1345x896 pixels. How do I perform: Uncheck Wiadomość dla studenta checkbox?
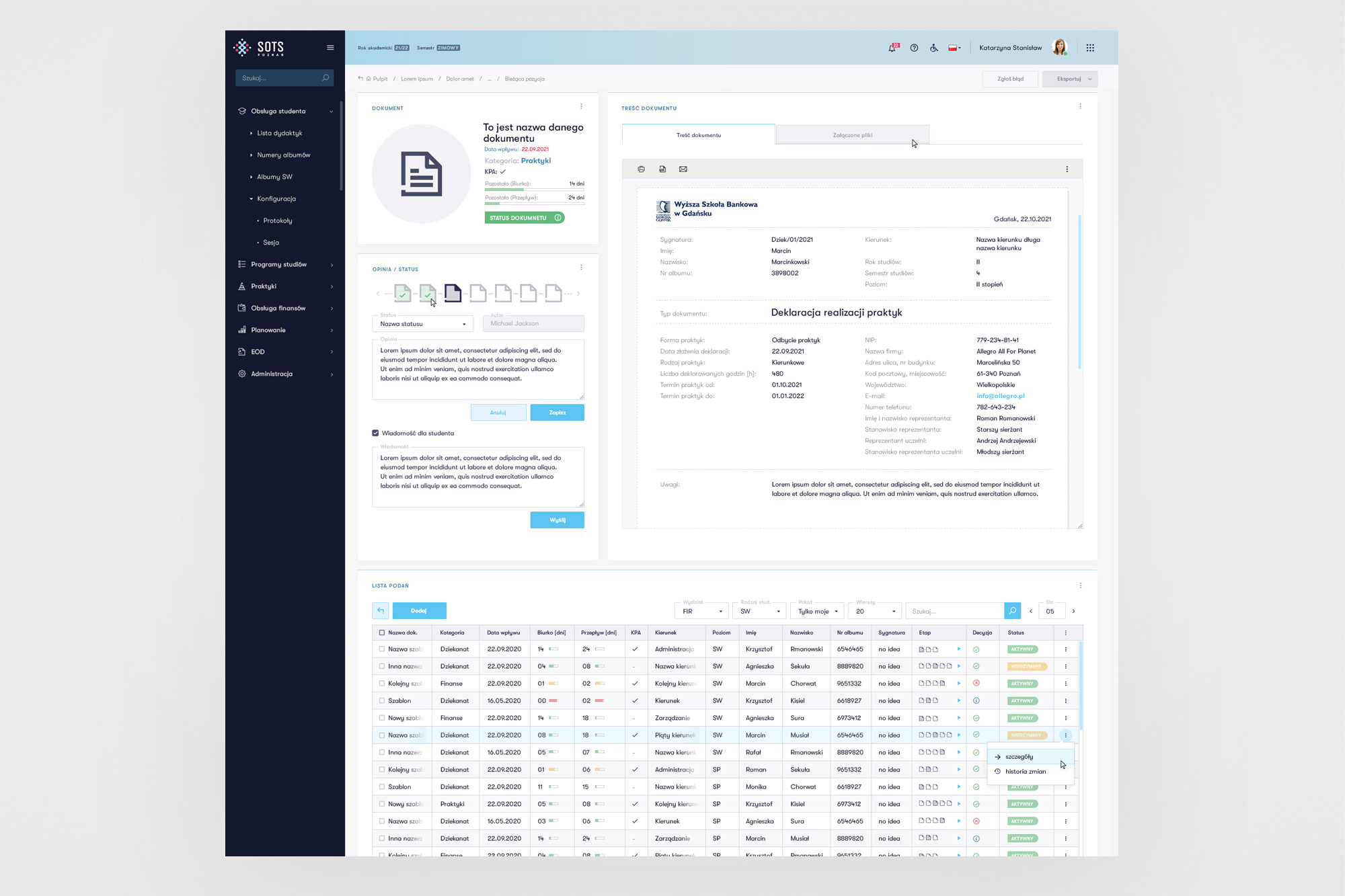(x=375, y=434)
